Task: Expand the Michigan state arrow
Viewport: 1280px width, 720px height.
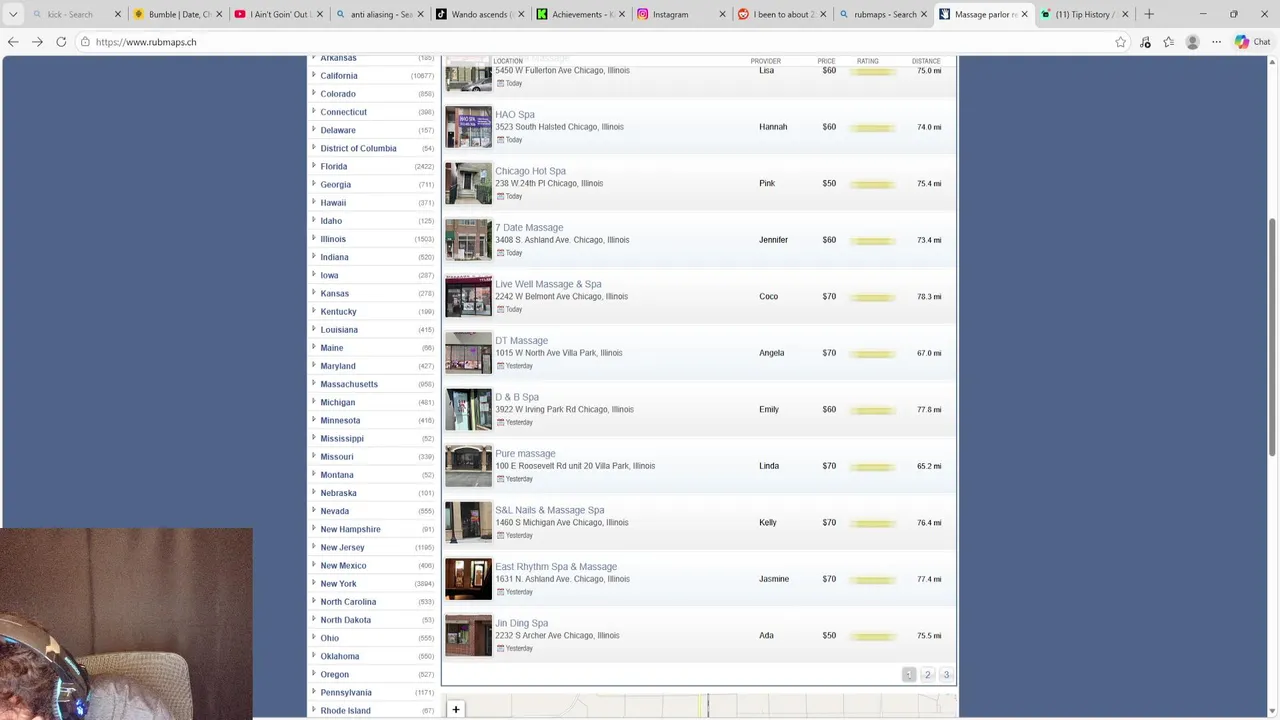Action: pyautogui.click(x=314, y=401)
